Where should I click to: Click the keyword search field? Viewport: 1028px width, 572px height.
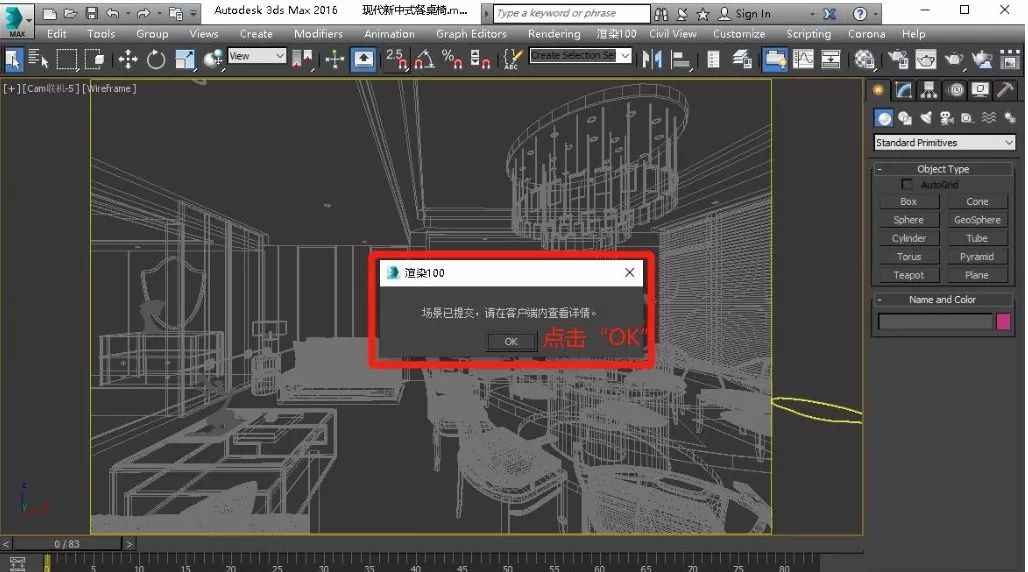pos(571,13)
